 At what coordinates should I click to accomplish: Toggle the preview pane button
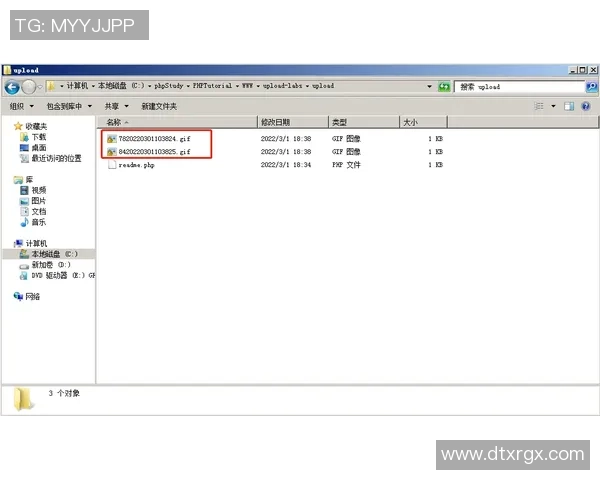click(569, 106)
